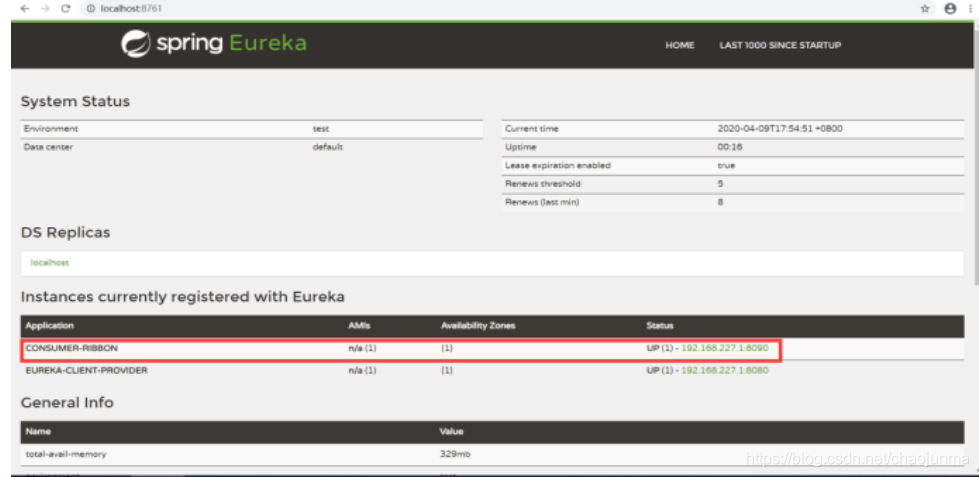Viewport: 979px width, 477px height.
Task: Select the Uptime value 00:16
Action: point(729,147)
